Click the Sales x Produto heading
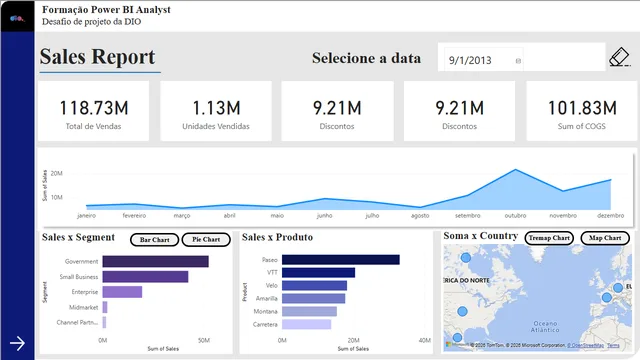The height and width of the screenshot is (360, 640). 278,237
